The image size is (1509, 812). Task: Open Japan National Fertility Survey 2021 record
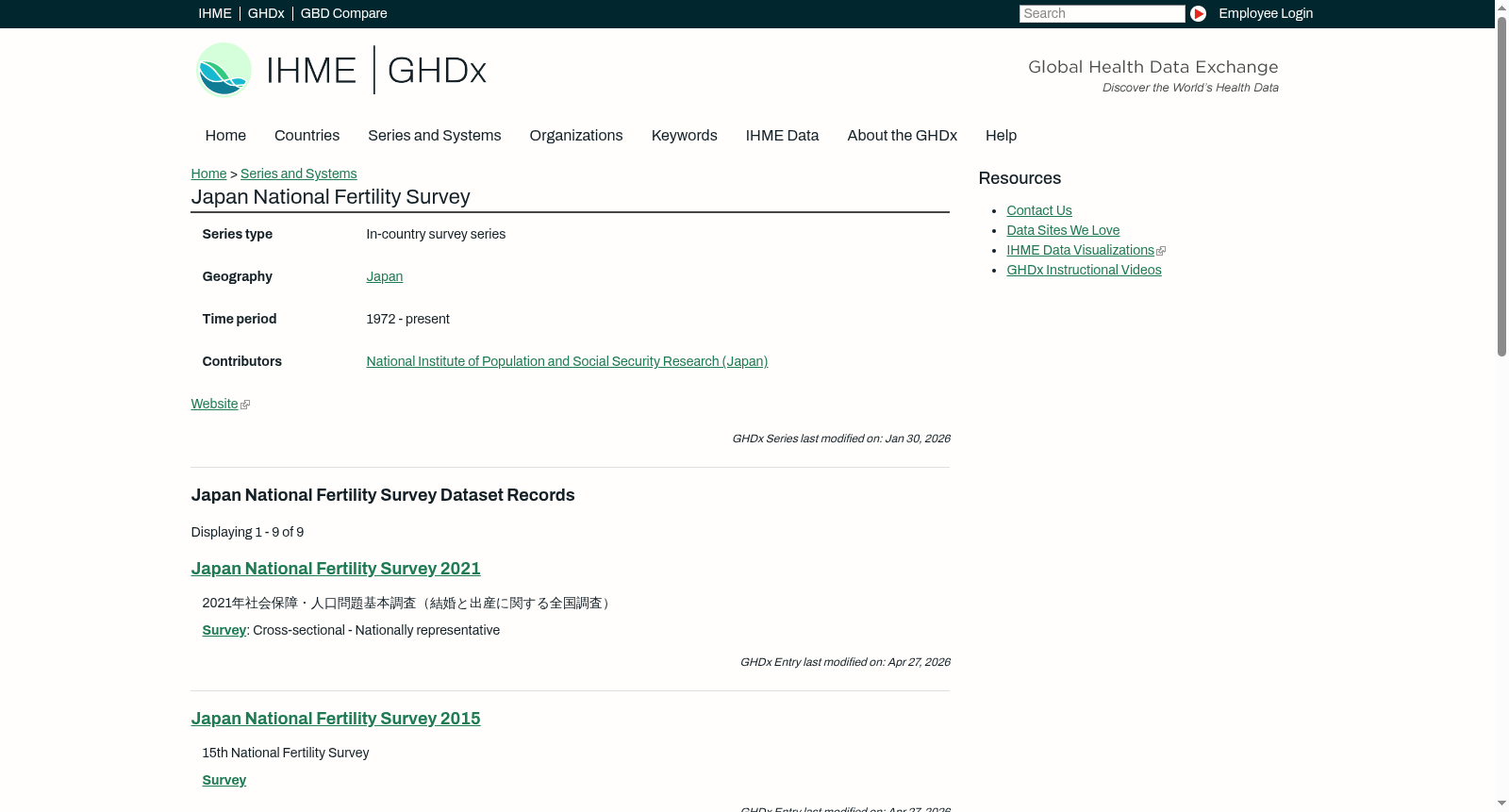coord(336,569)
